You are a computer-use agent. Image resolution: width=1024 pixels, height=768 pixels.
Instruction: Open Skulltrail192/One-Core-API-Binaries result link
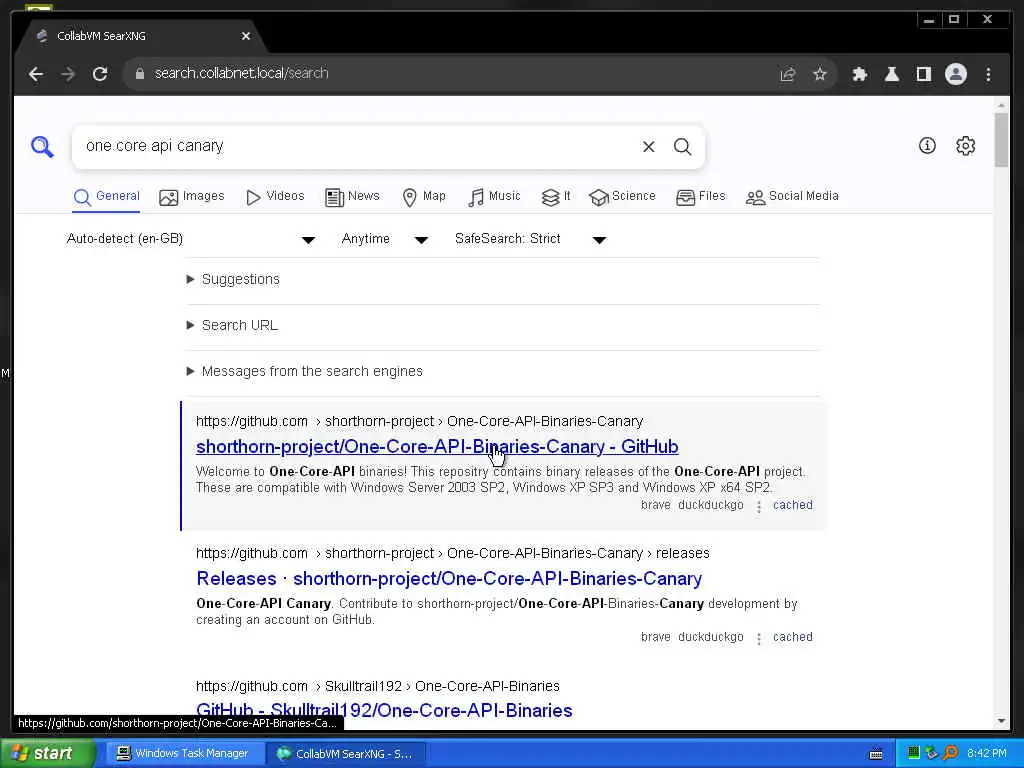pyautogui.click(x=384, y=711)
